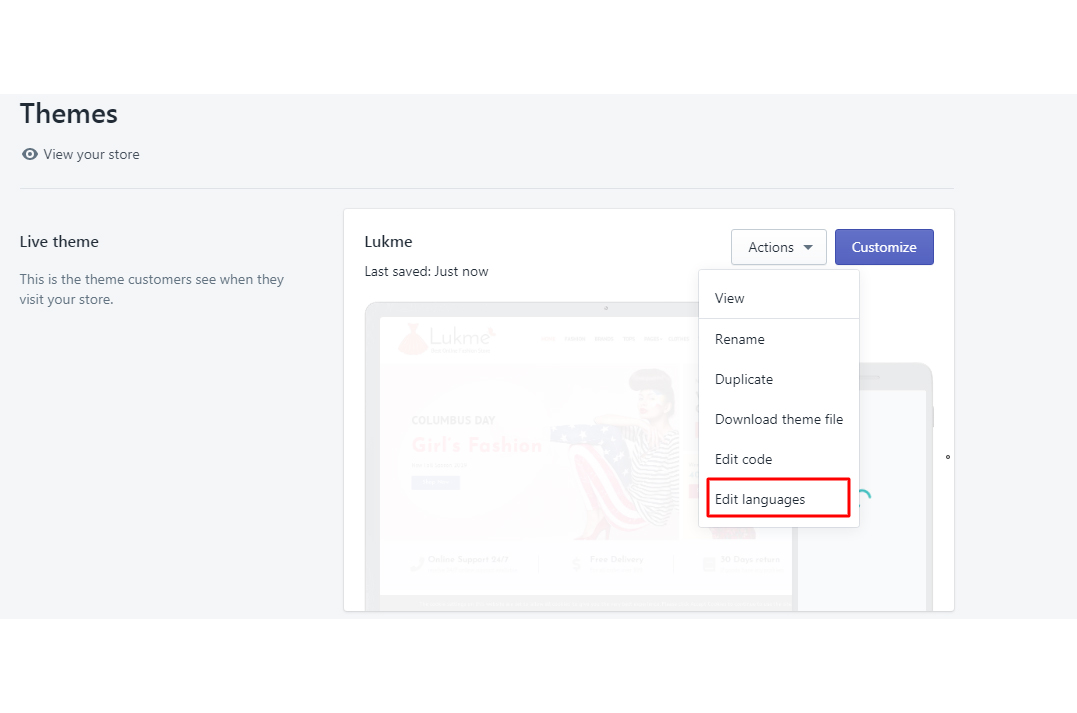Click the shop button under Girl's Fashion
This screenshot has height=713, width=1077.
(x=435, y=482)
